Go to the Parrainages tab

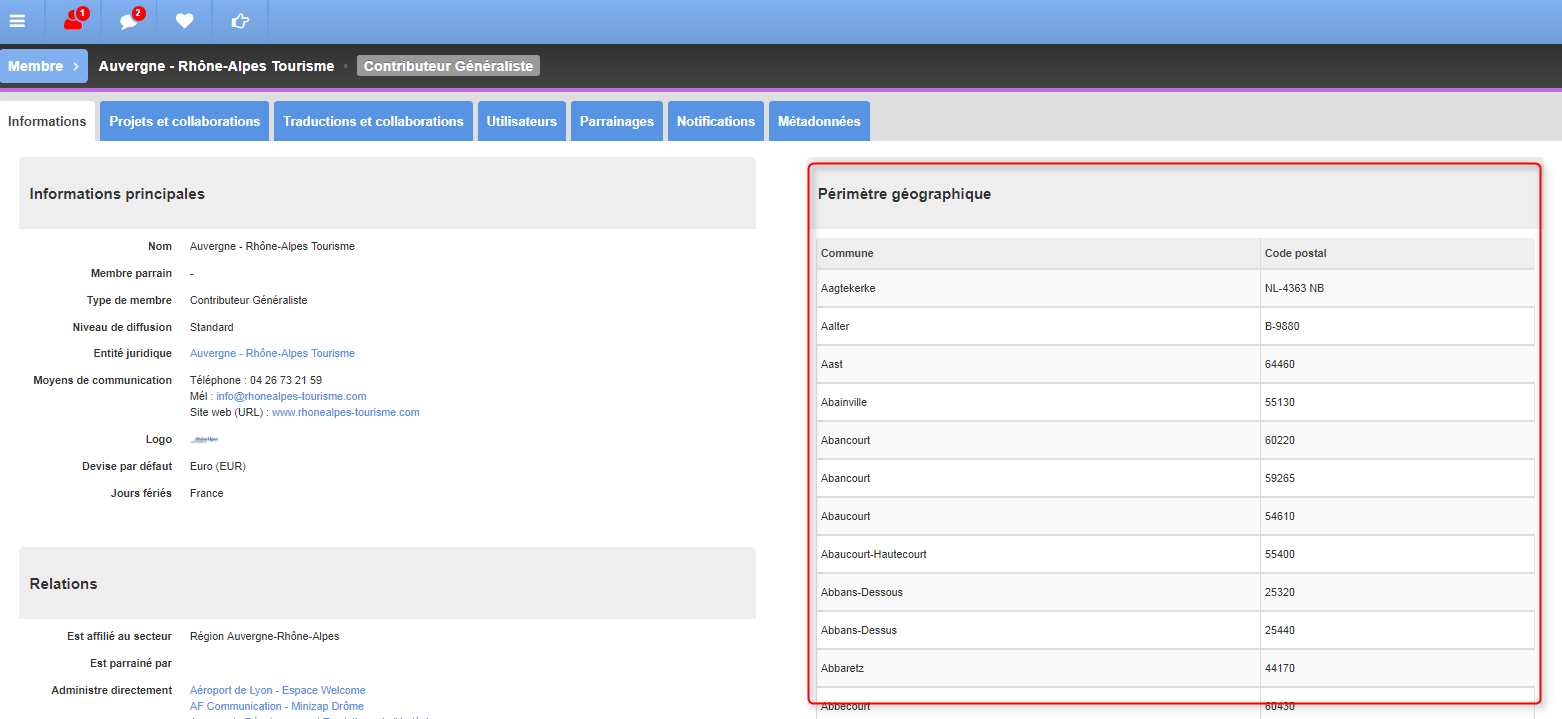(617, 121)
